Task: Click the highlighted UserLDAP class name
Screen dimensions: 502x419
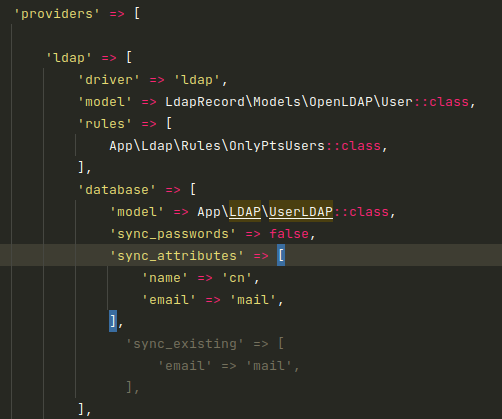Action: point(301,212)
